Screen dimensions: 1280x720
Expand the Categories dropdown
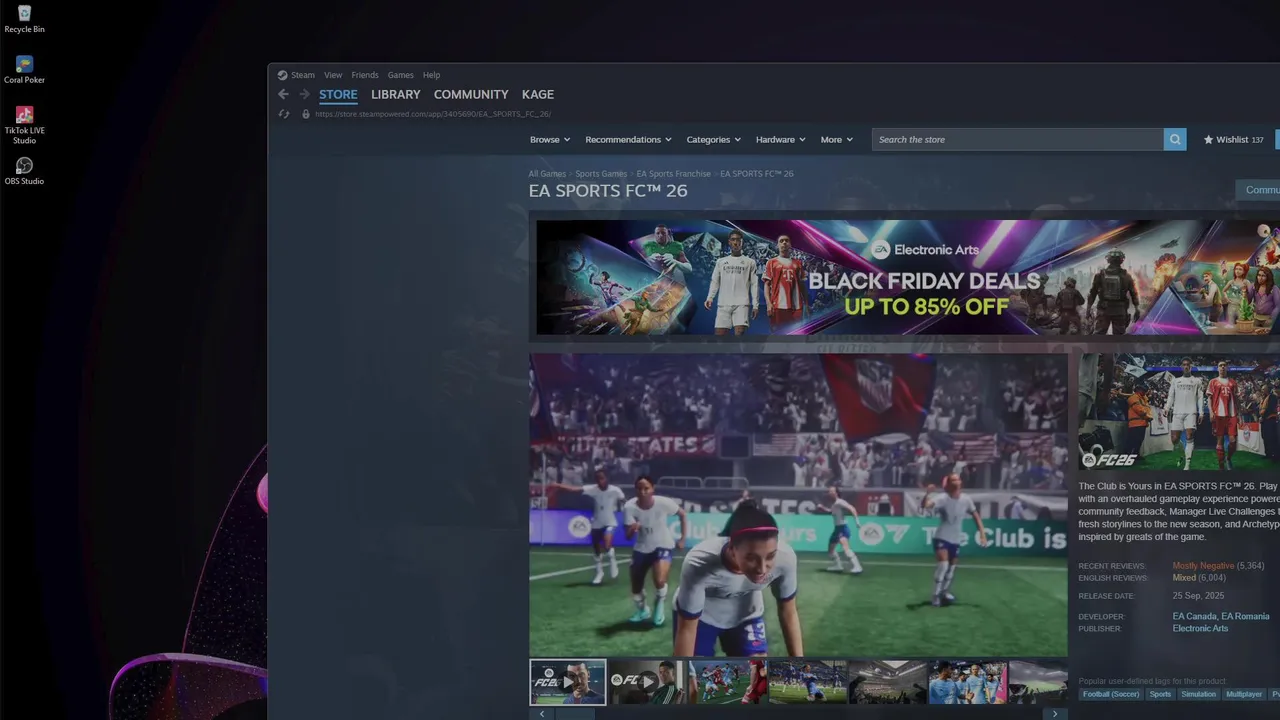[713, 140]
